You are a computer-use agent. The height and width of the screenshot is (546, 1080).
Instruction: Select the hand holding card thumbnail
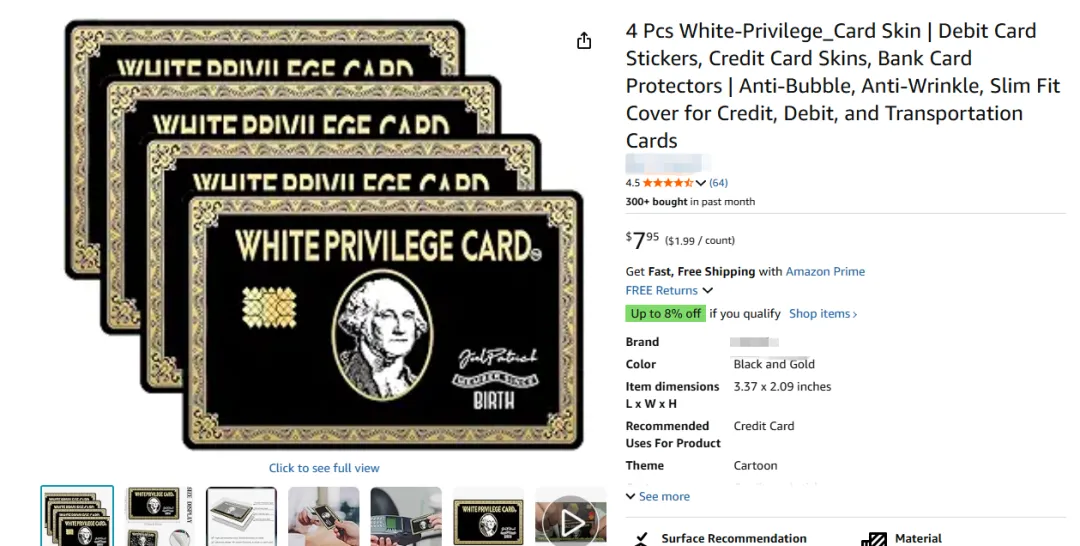324,516
